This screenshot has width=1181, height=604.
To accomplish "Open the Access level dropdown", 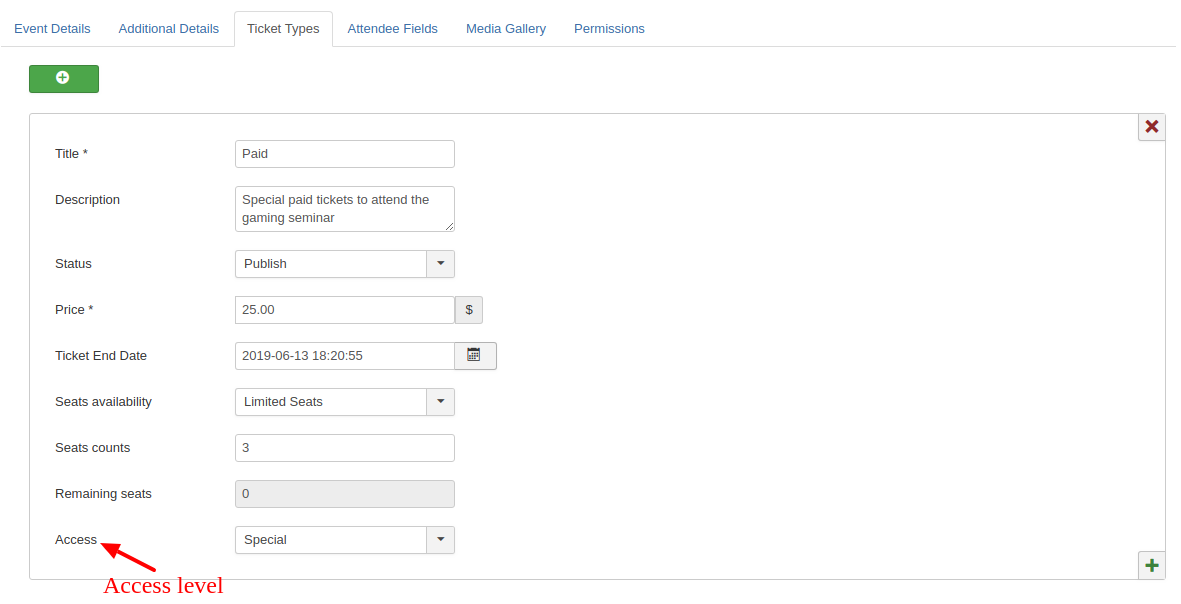I will pyautogui.click(x=345, y=540).
